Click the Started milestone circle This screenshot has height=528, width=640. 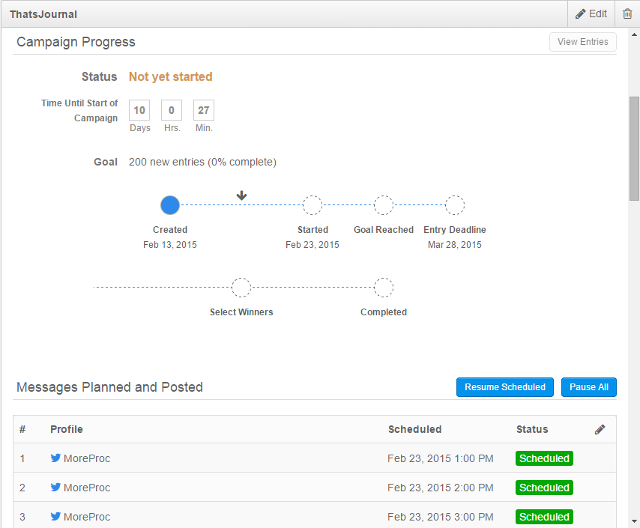point(312,205)
